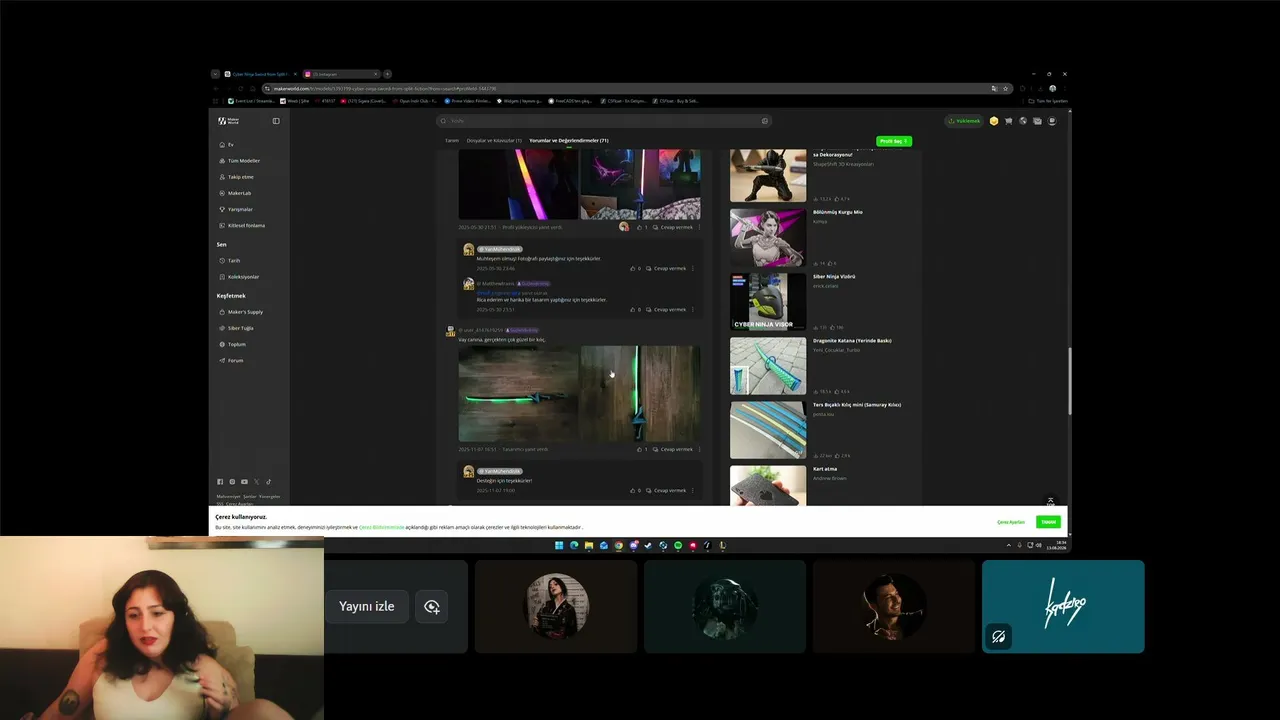Image resolution: width=1280 pixels, height=720 pixels.
Task: Open the horizontal green sword photo
Action: [518, 394]
